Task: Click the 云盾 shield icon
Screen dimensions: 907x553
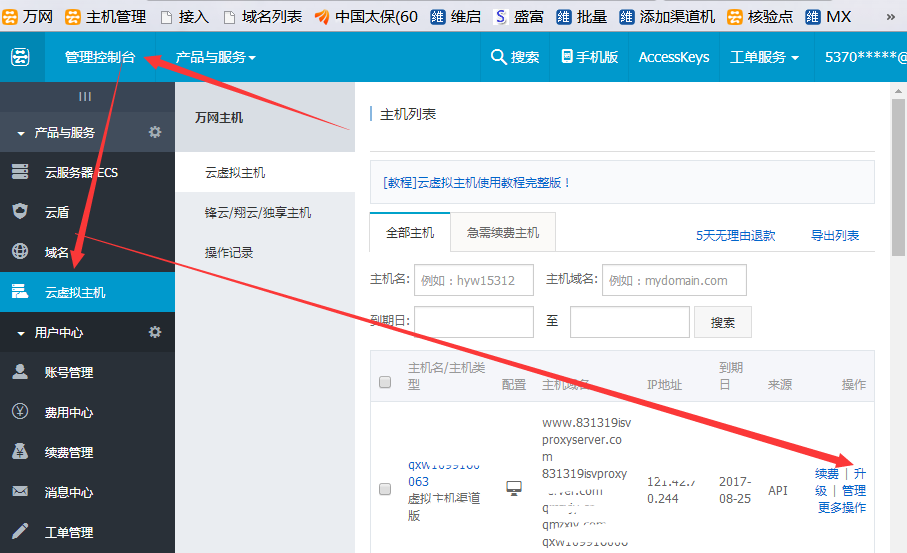Action: (x=20, y=211)
